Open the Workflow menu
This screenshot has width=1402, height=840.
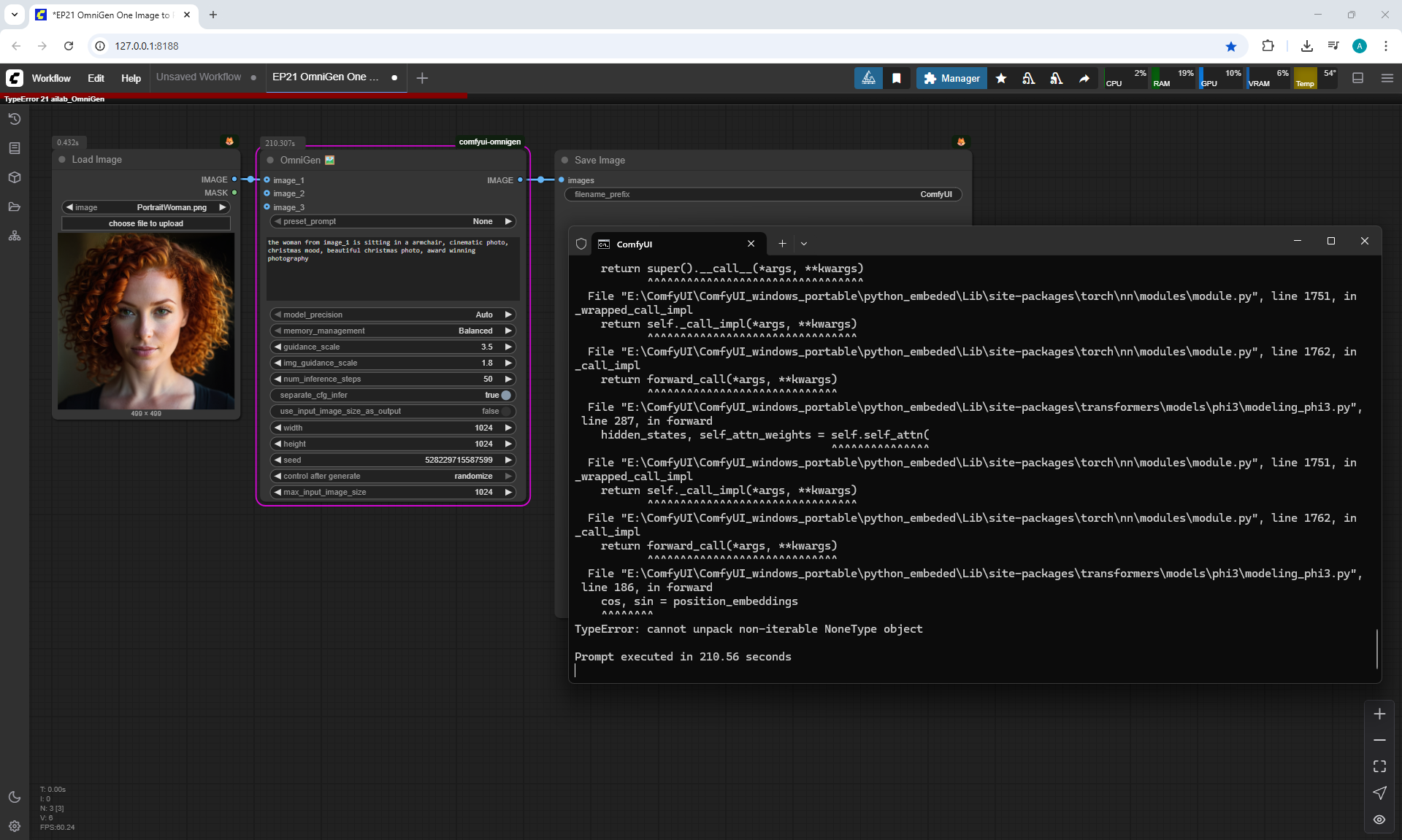[51, 78]
